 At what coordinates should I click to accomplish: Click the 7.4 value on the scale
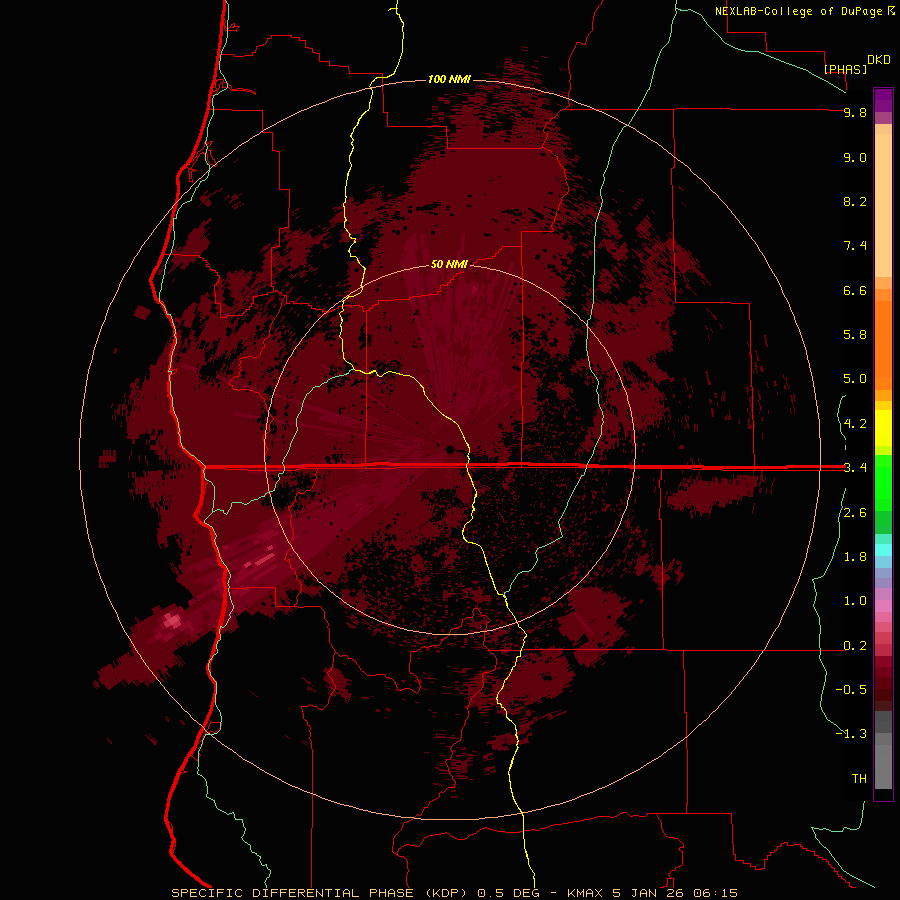(855, 246)
